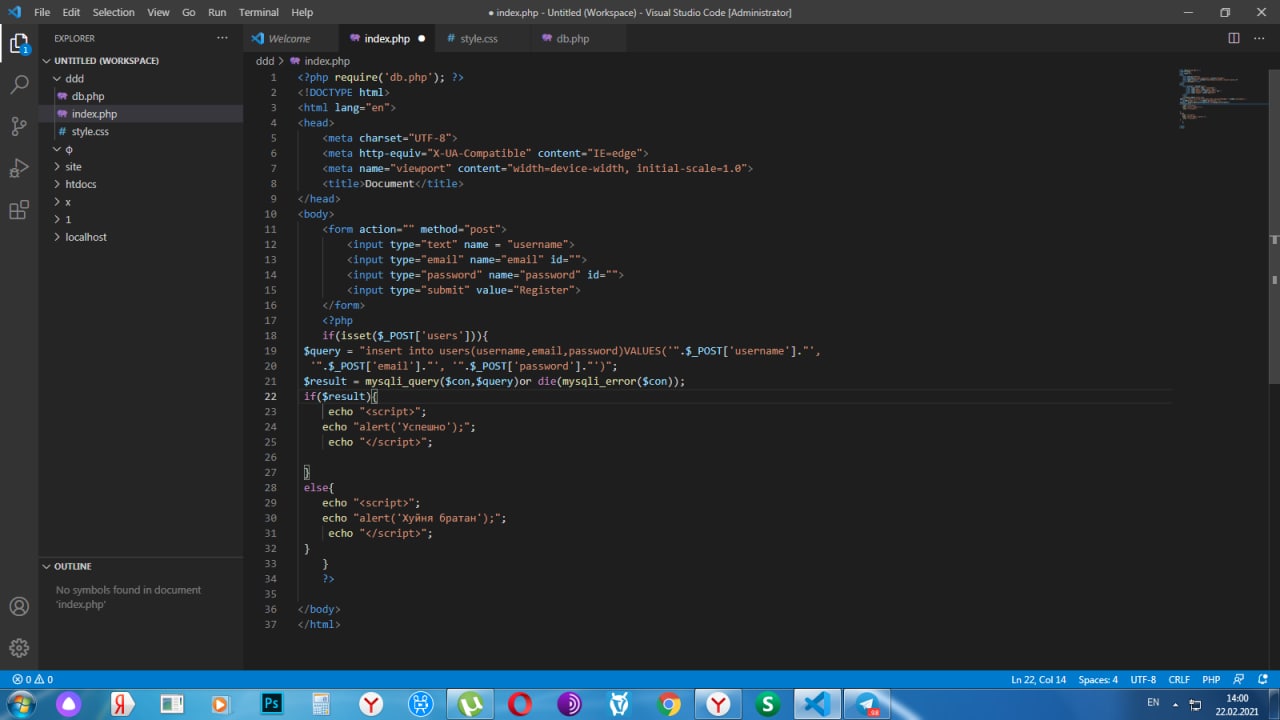Expand the htdocs folder
1280x720 pixels.
pos(140,184)
